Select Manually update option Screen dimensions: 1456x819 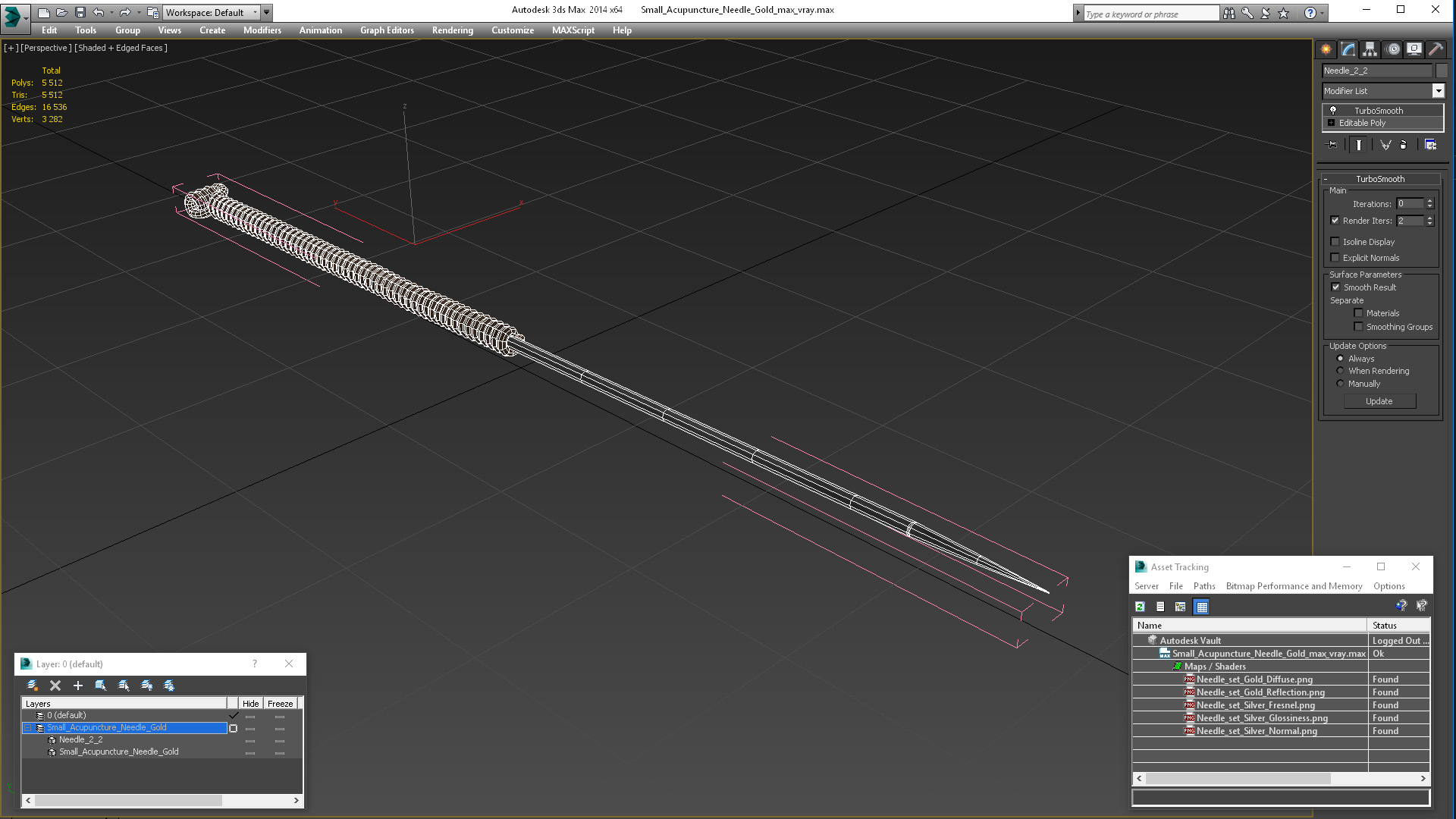[x=1340, y=384]
